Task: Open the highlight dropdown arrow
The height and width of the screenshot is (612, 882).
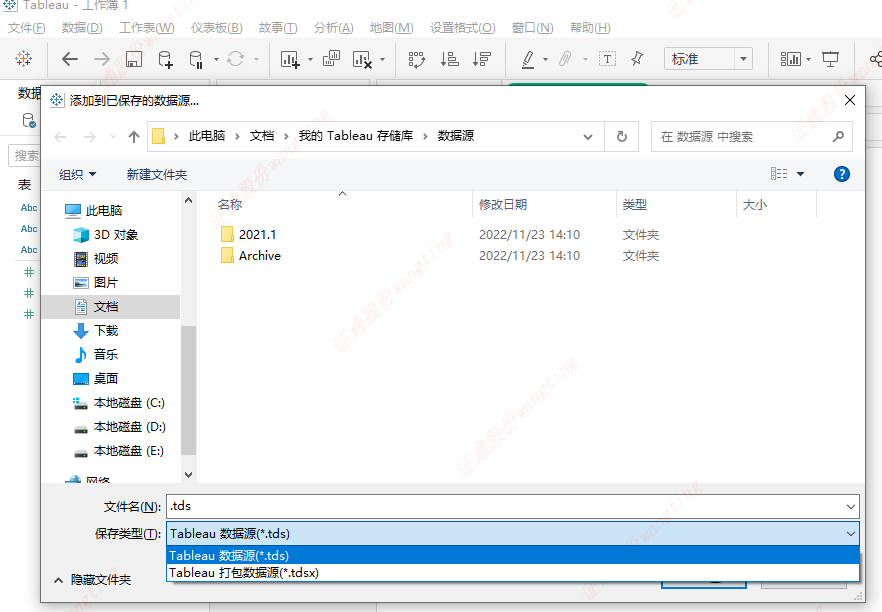Action: point(545,59)
